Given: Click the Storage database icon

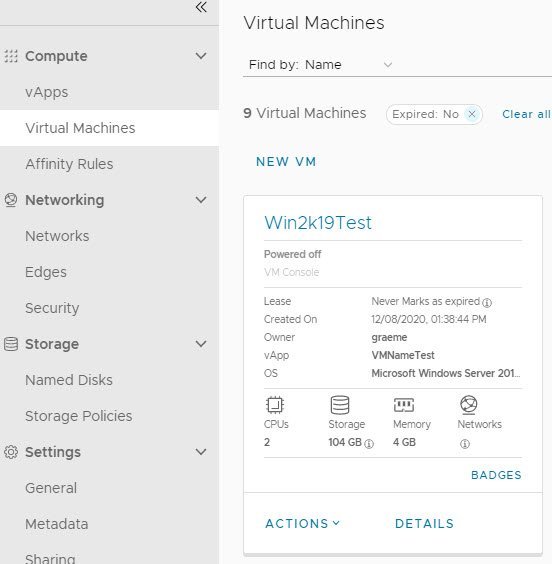Looking at the screenshot, I should [11, 344].
